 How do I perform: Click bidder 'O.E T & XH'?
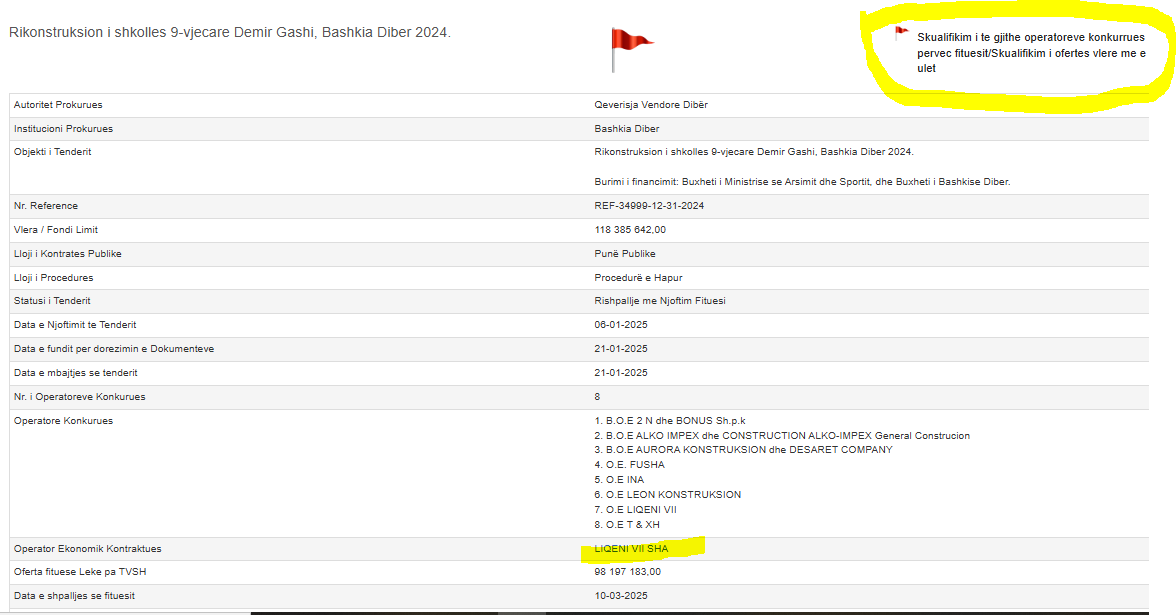[x=627, y=525]
